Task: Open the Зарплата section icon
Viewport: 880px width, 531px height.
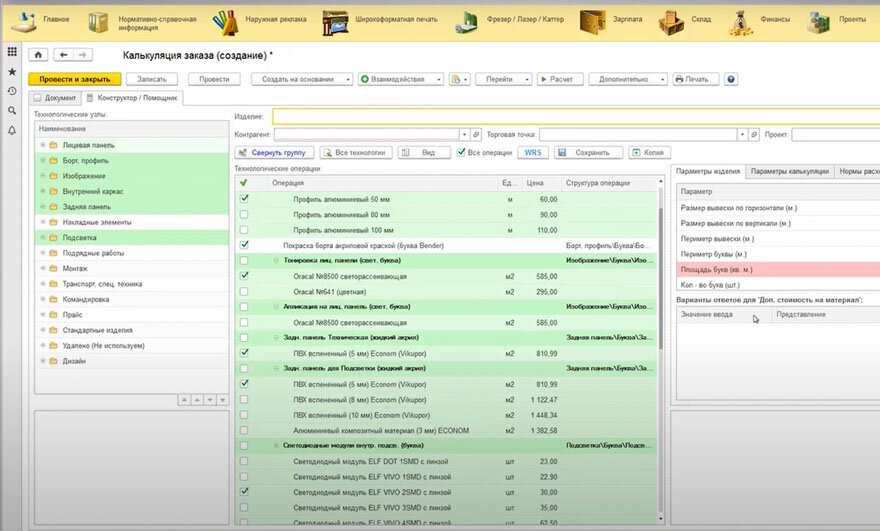Action: 593,22
